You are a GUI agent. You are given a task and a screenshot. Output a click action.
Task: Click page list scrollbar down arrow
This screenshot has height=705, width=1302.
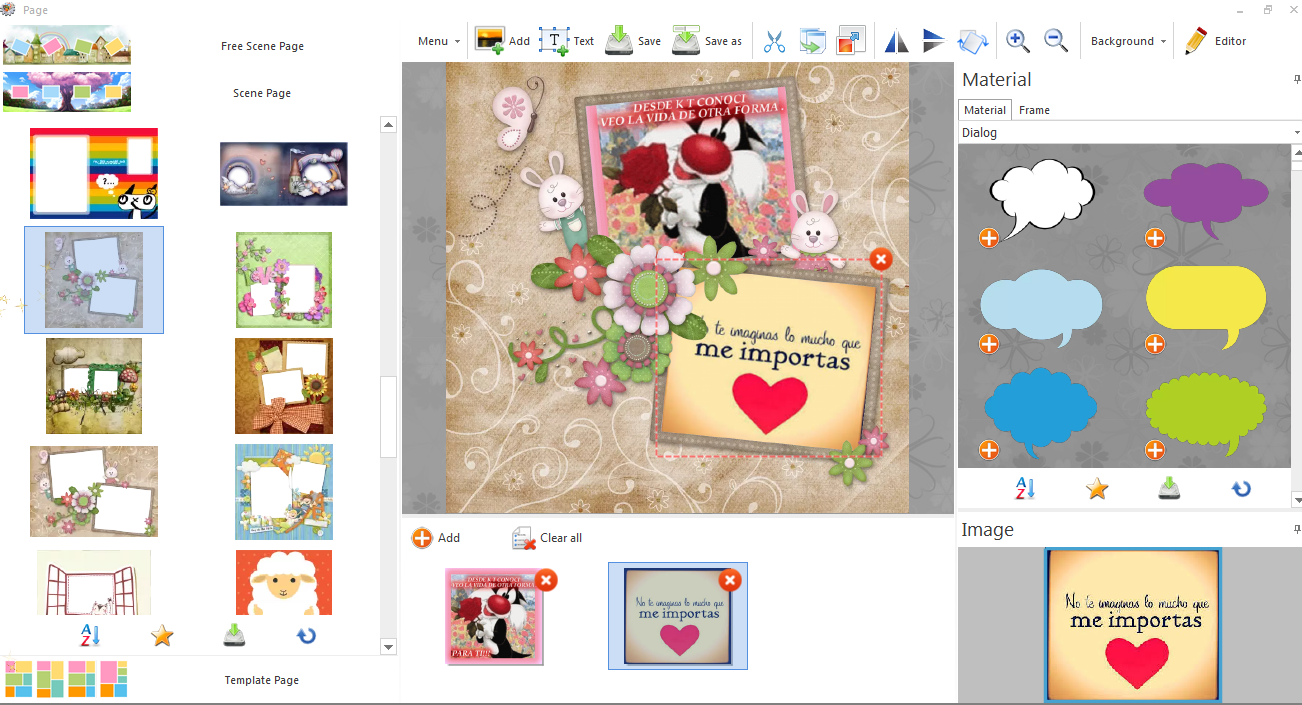(x=389, y=647)
